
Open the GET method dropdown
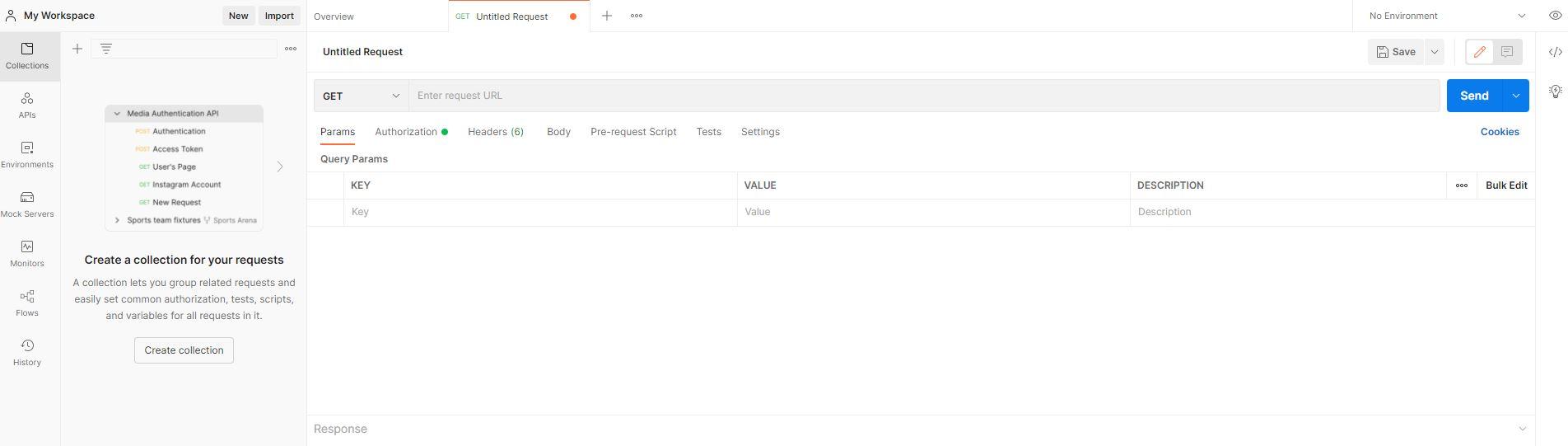click(x=361, y=96)
